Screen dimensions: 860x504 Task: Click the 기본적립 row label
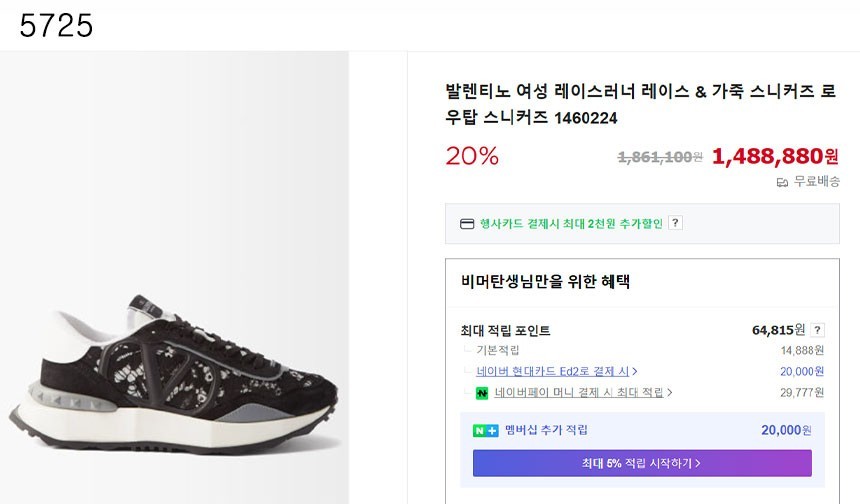pos(498,350)
